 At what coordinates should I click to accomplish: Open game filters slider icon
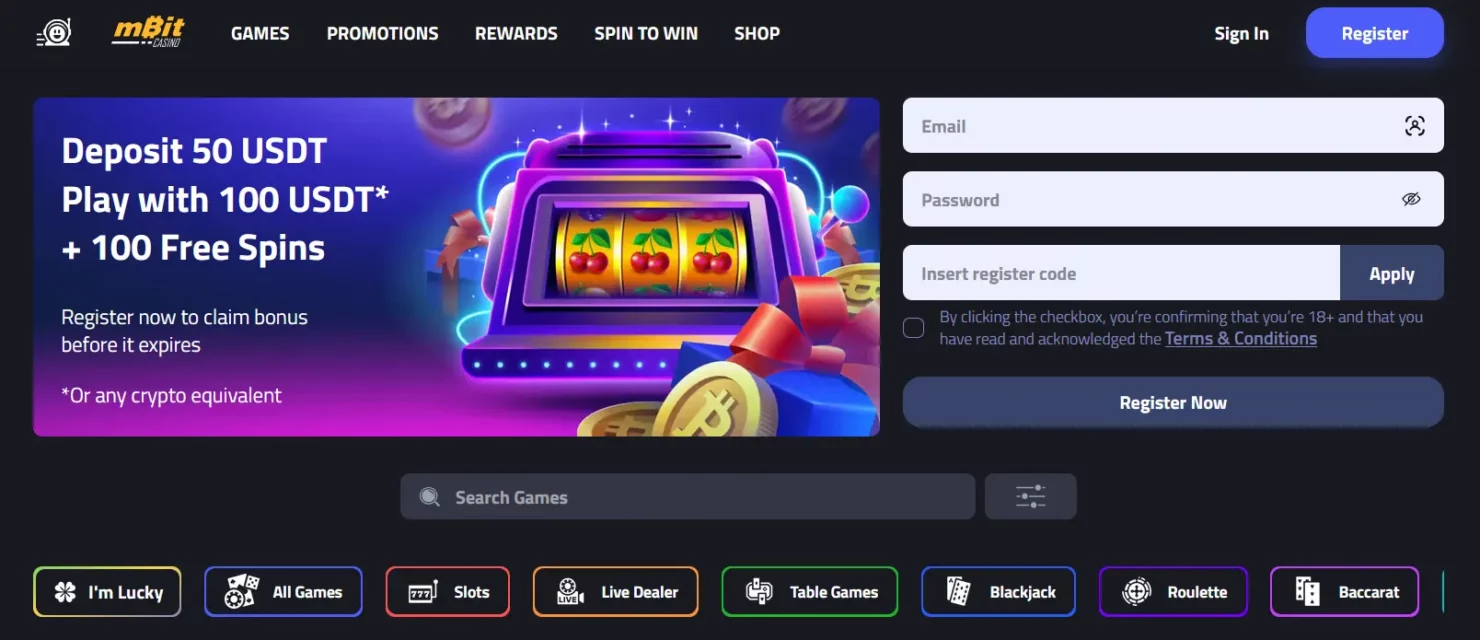pos(1030,496)
